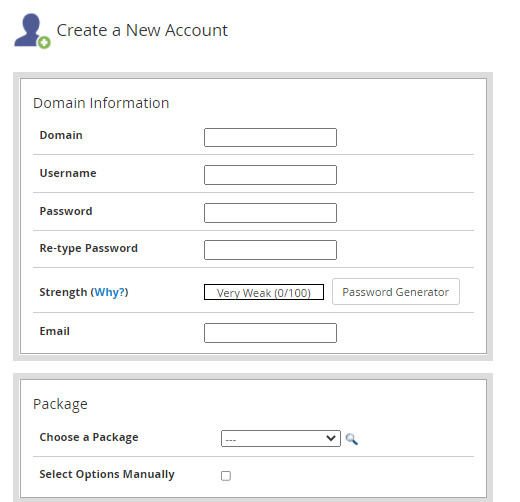Click the Password Generator button
This screenshot has height=502, width=520.
point(396,292)
